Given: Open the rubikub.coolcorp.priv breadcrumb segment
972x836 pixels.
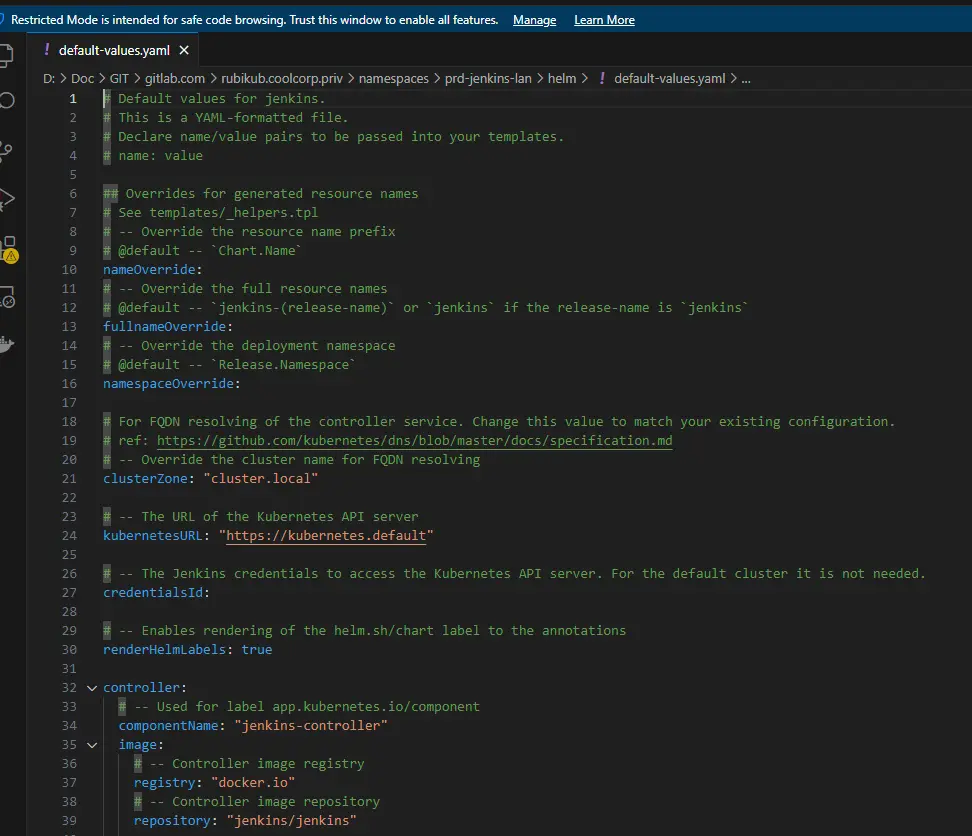Looking at the screenshot, I should pos(282,78).
